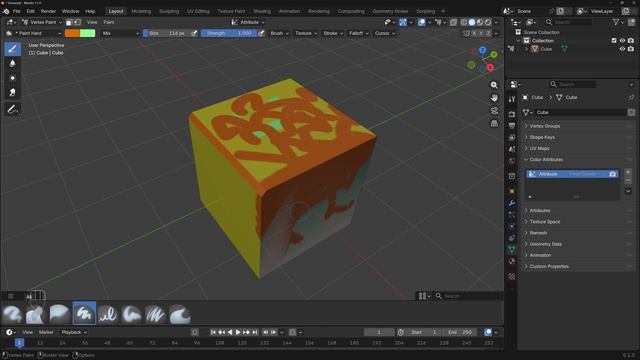This screenshot has height=360, width=640.
Task: Click the blue Z axis on navigation gizmo
Action: [x=482, y=50]
